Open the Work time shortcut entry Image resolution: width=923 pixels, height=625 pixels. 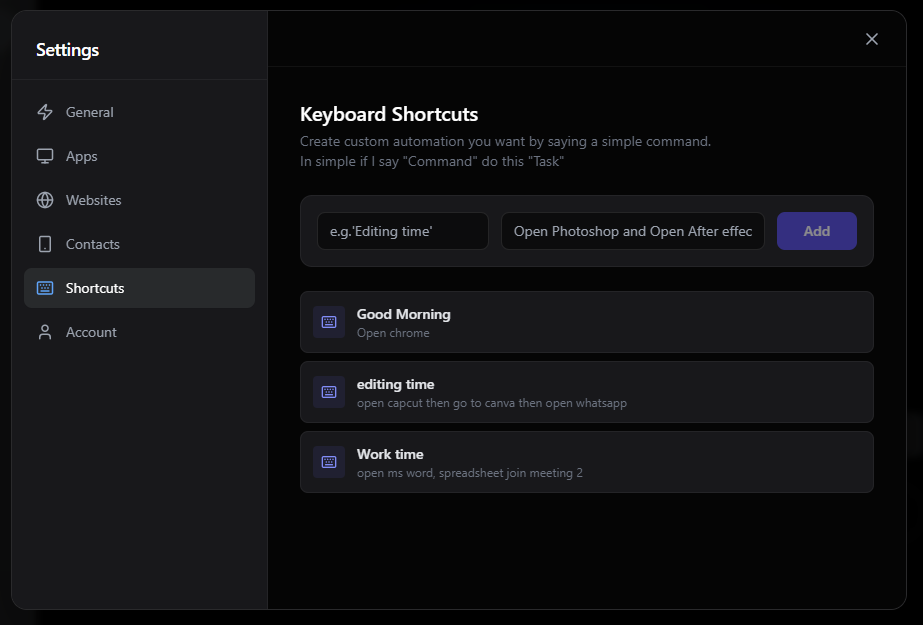(586, 462)
